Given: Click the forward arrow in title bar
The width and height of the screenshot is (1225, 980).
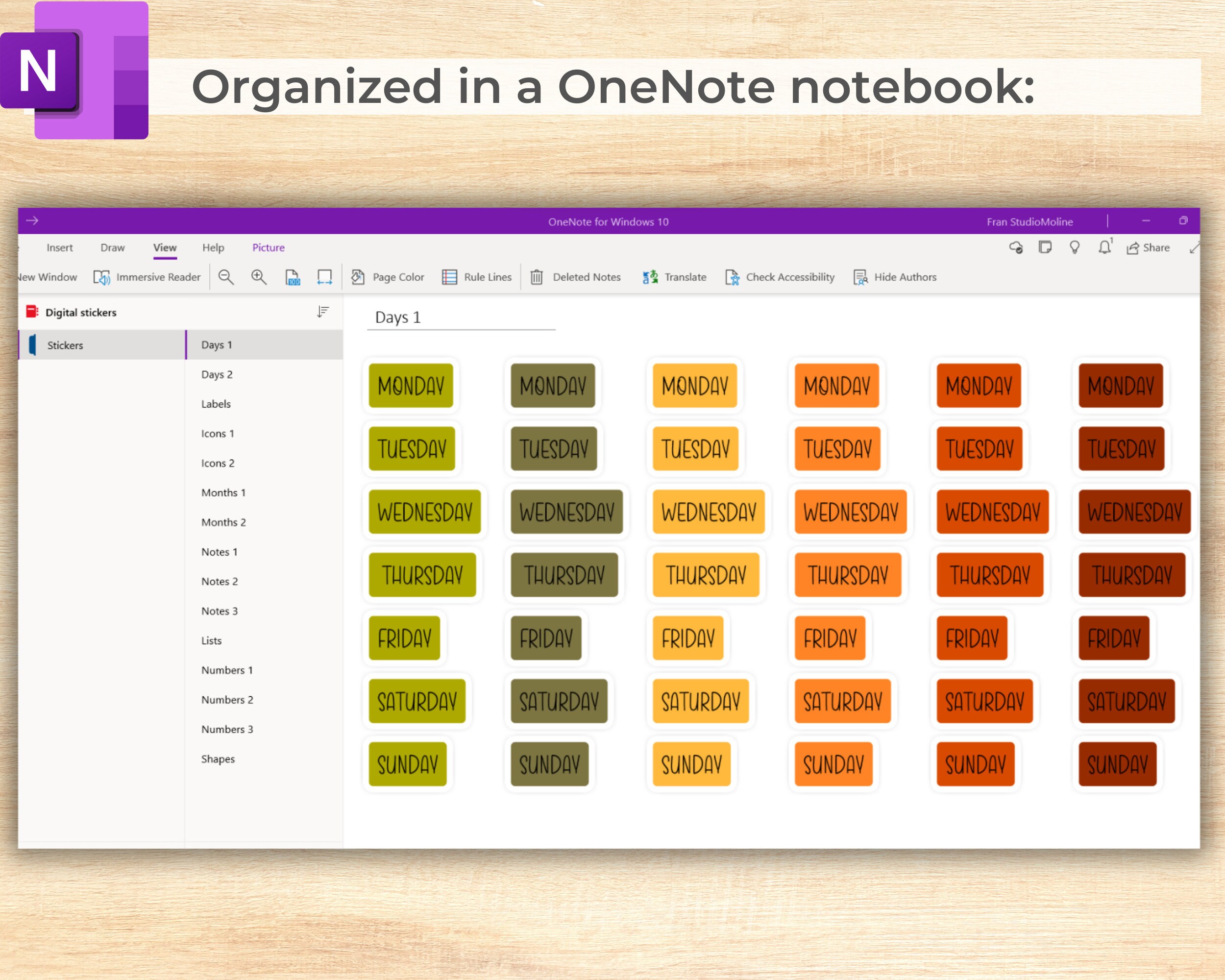Looking at the screenshot, I should 32,220.
